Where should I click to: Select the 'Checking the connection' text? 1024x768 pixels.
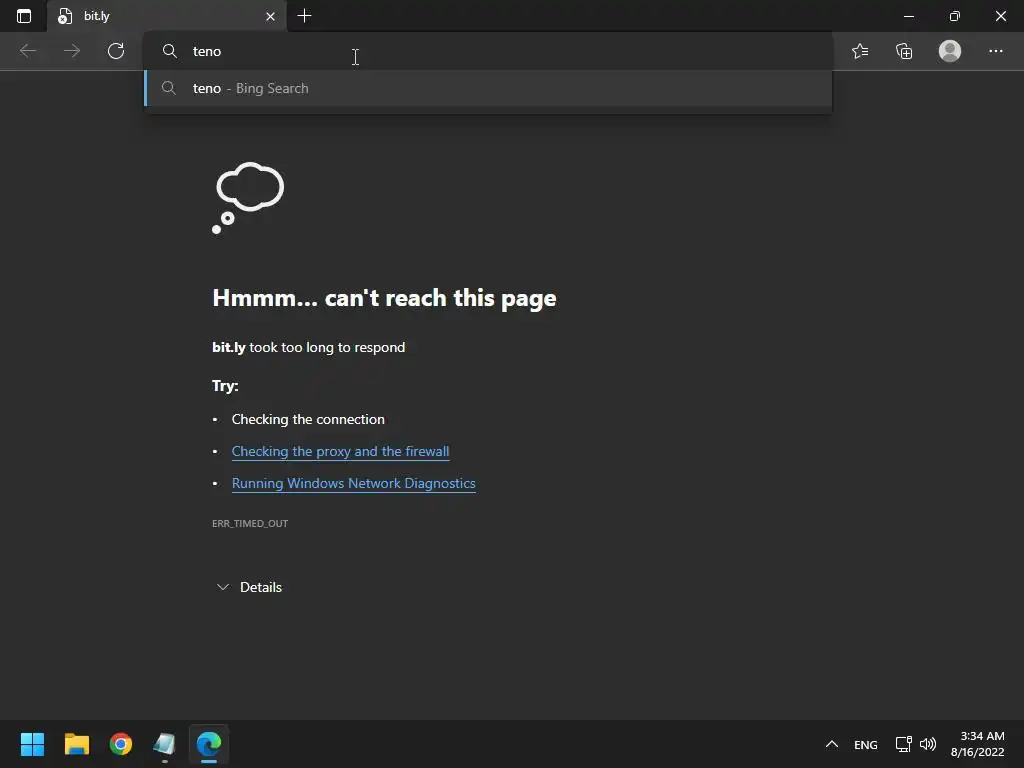click(308, 419)
